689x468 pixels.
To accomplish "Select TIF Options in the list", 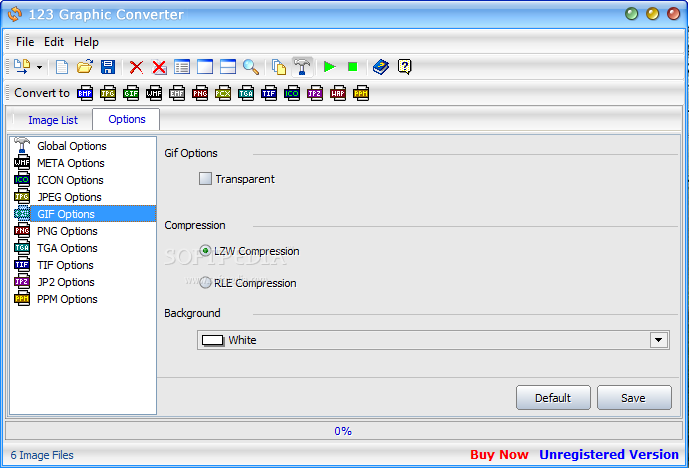I will [x=83, y=265].
